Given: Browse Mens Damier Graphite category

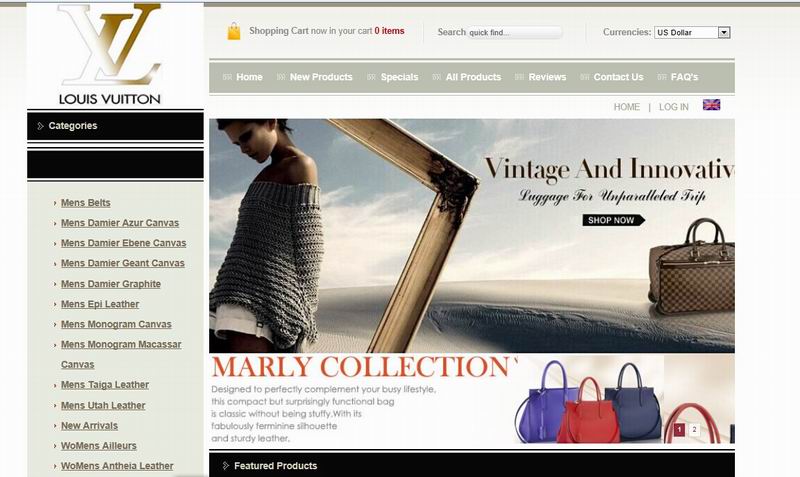Looking at the screenshot, I should [x=110, y=284].
